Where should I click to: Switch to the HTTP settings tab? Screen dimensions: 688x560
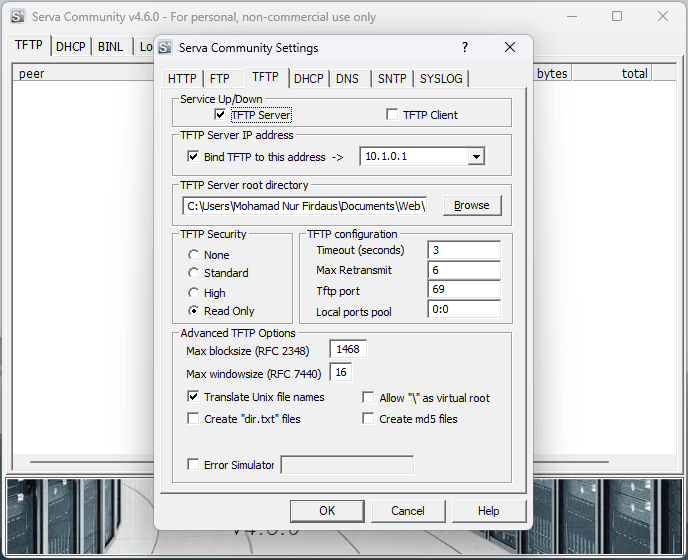click(182, 79)
